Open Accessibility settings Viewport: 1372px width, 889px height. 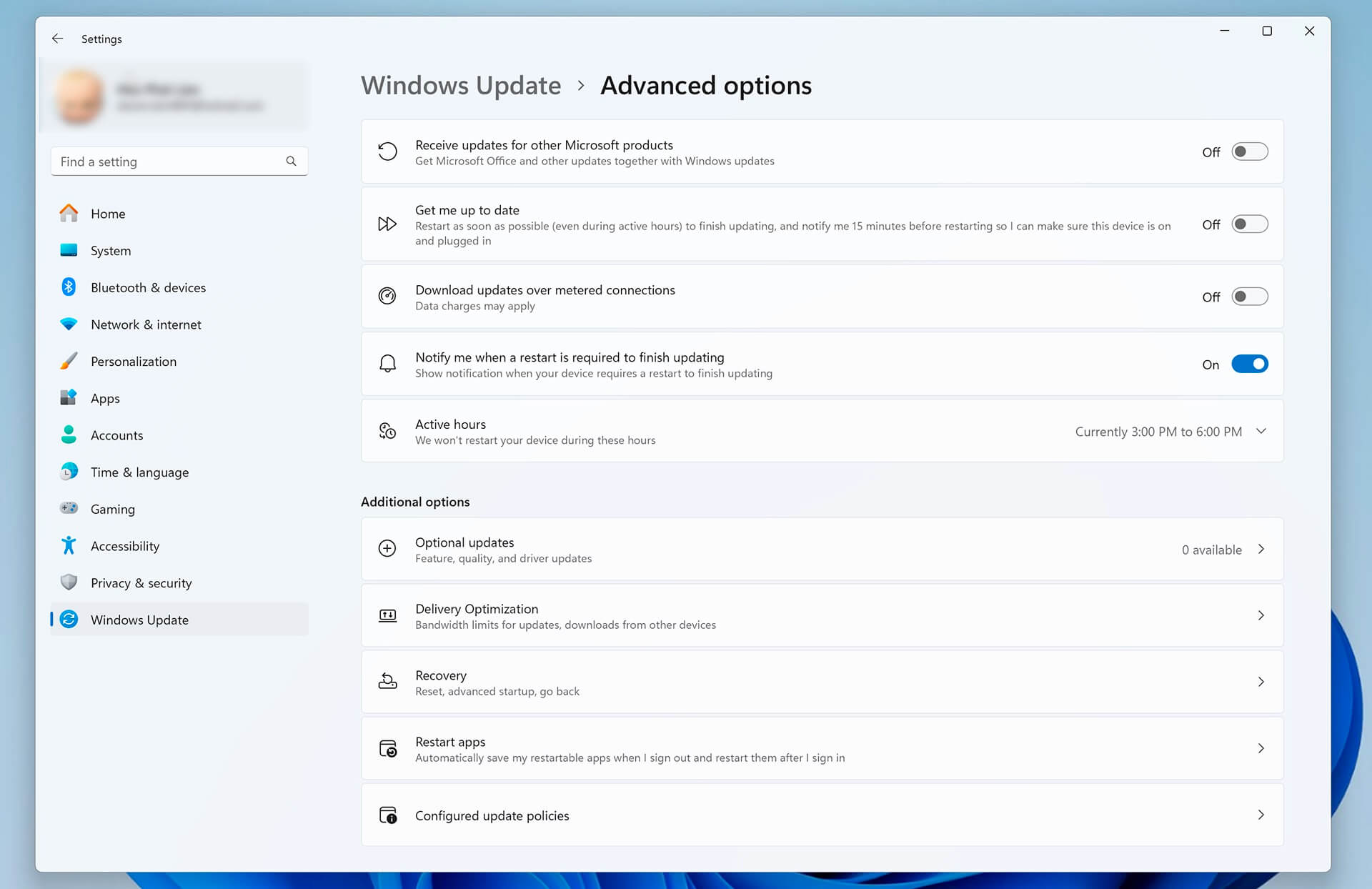pyautogui.click(x=179, y=546)
